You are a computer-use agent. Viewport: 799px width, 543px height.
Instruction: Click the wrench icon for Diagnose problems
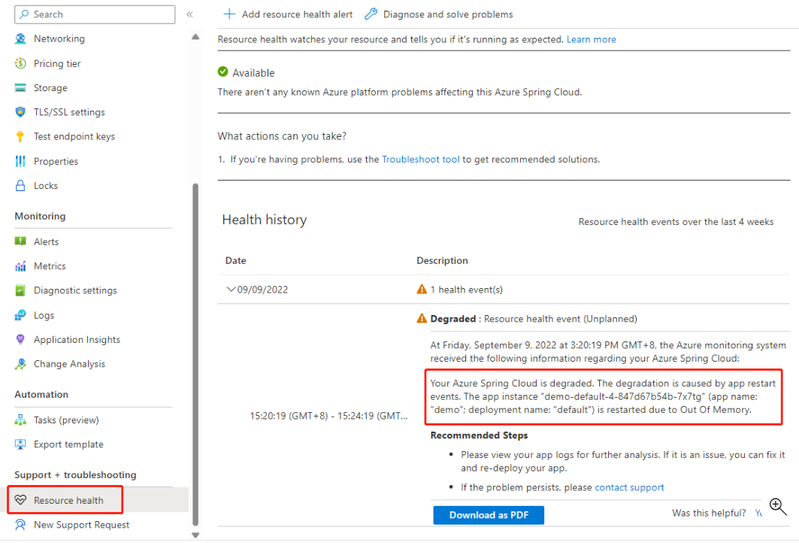click(371, 14)
